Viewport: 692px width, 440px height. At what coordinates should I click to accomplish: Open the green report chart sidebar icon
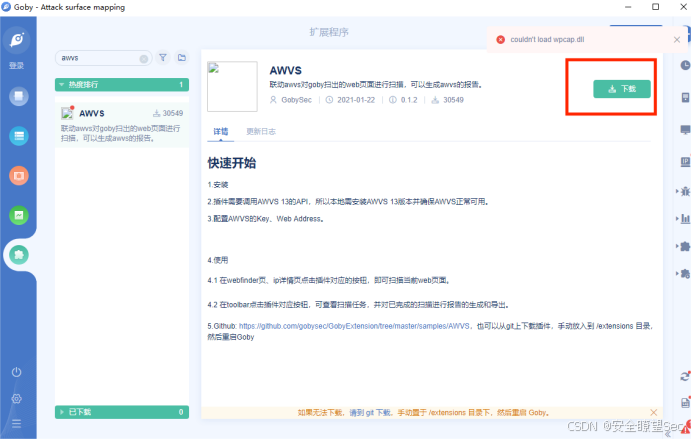pyautogui.click(x=19, y=215)
